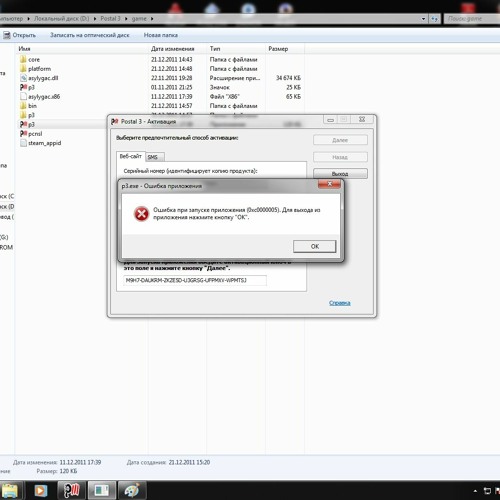This screenshot has width=500, height=500.
Task: Select the pcnsl application icon
Action: pos(23,134)
